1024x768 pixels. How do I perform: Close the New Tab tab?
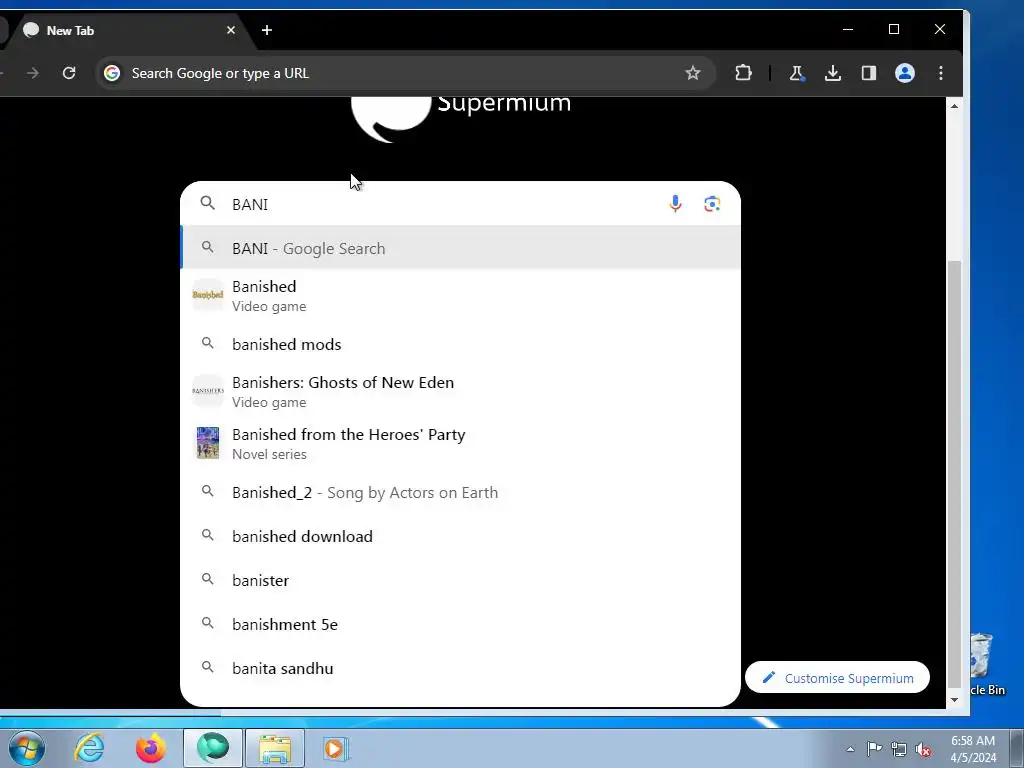[x=231, y=30]
